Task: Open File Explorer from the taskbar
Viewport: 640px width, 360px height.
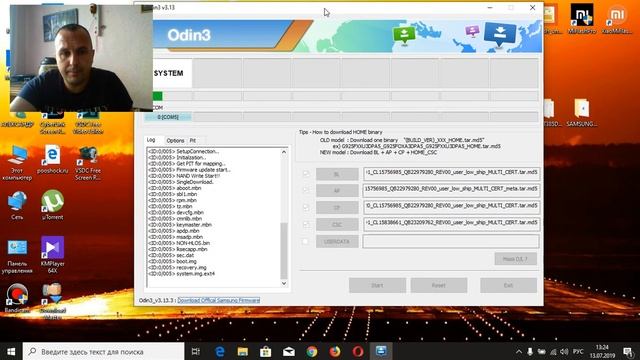Action: (243, 351)
